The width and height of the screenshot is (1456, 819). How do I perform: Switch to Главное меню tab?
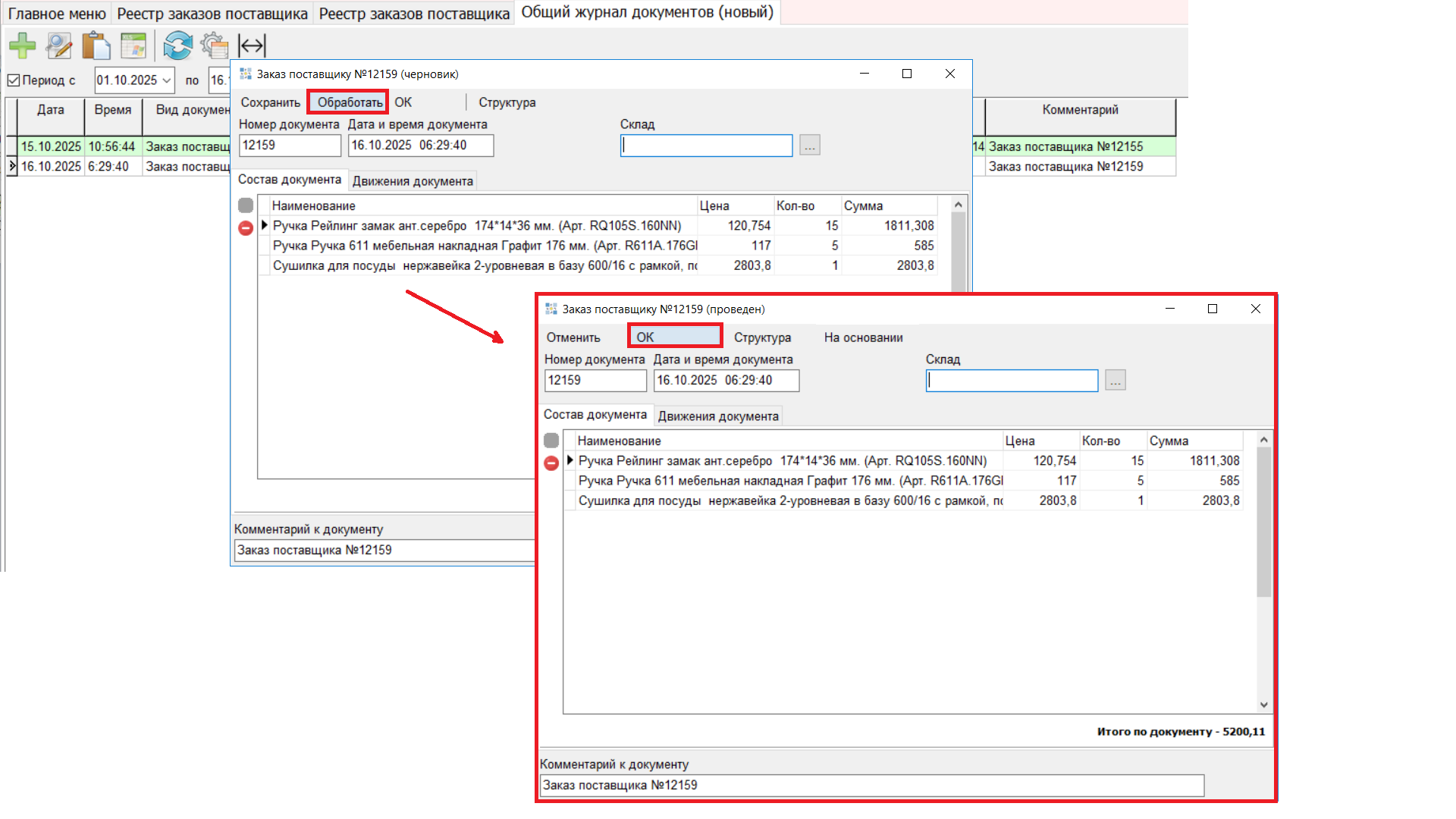click(57, 14)
